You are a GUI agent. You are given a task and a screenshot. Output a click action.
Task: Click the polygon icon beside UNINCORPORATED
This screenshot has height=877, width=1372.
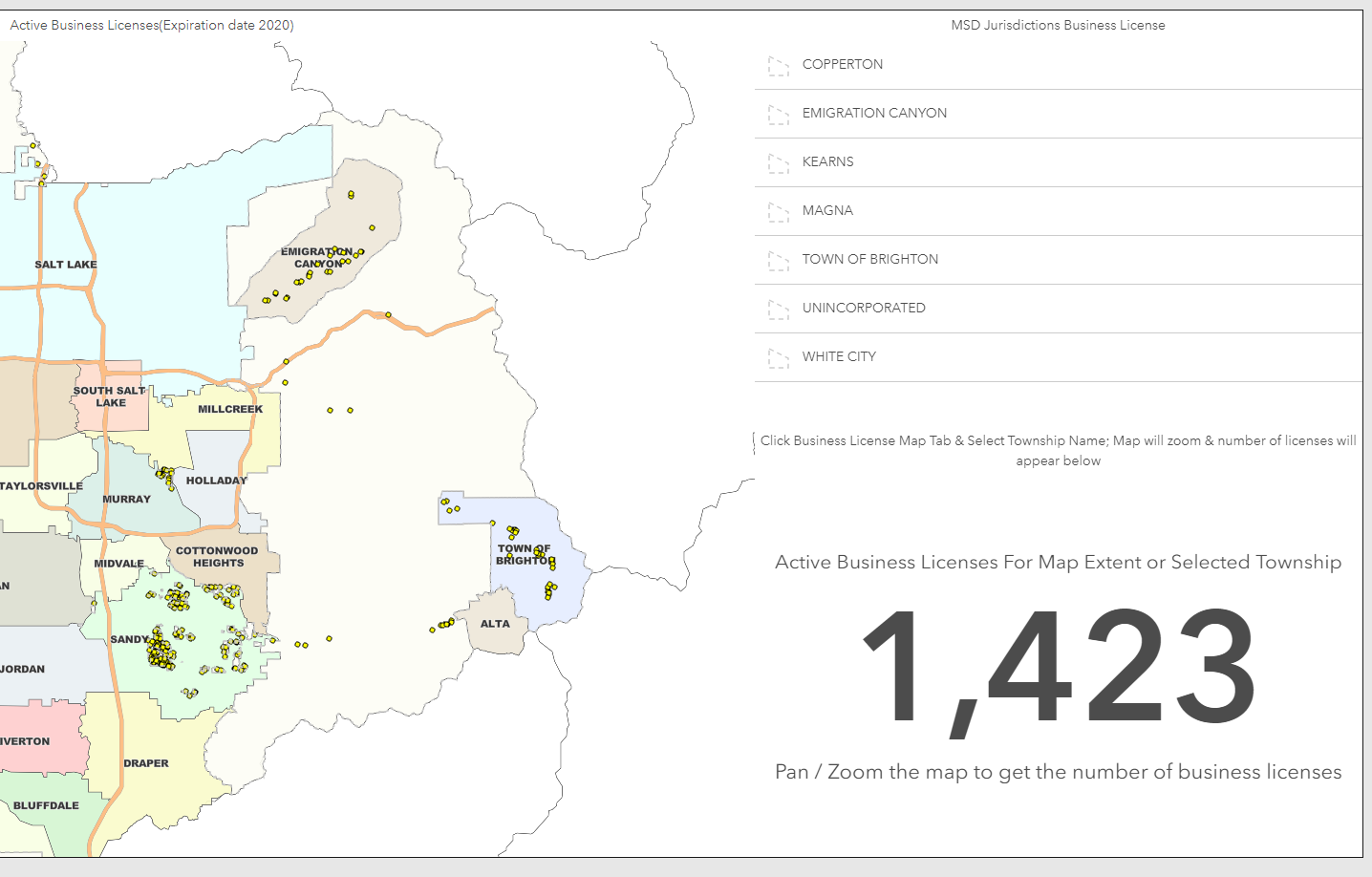click(x=779, y=310)
